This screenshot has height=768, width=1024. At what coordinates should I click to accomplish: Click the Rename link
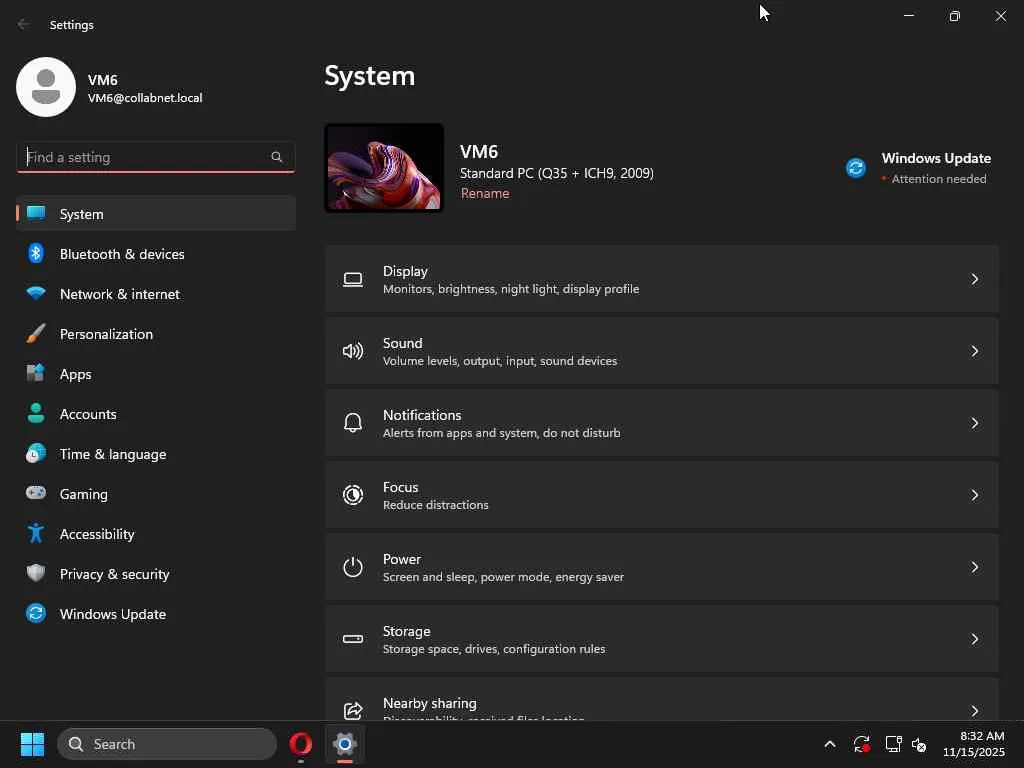(485, 193)
